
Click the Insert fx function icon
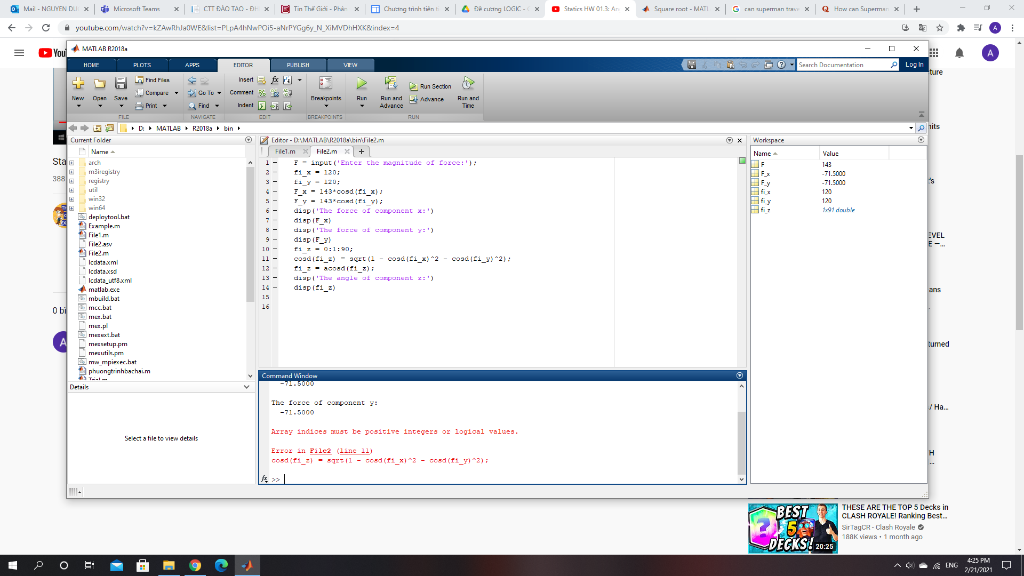[275, 80]
